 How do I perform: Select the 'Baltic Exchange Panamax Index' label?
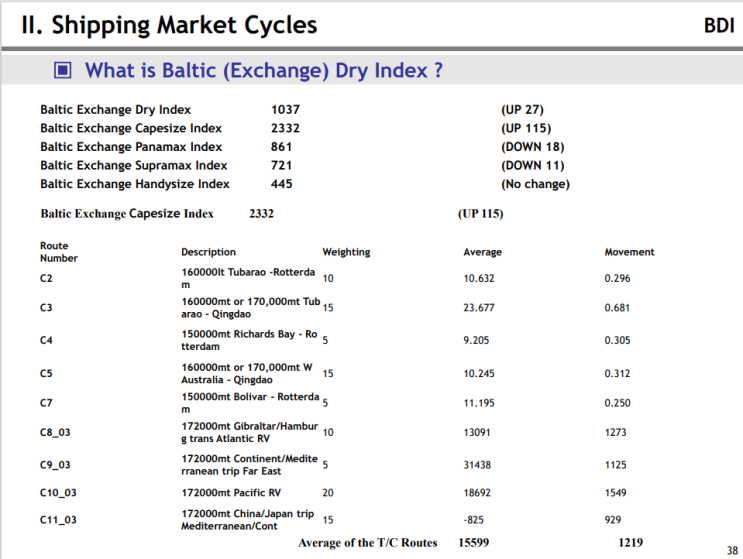tap(131, 147)
